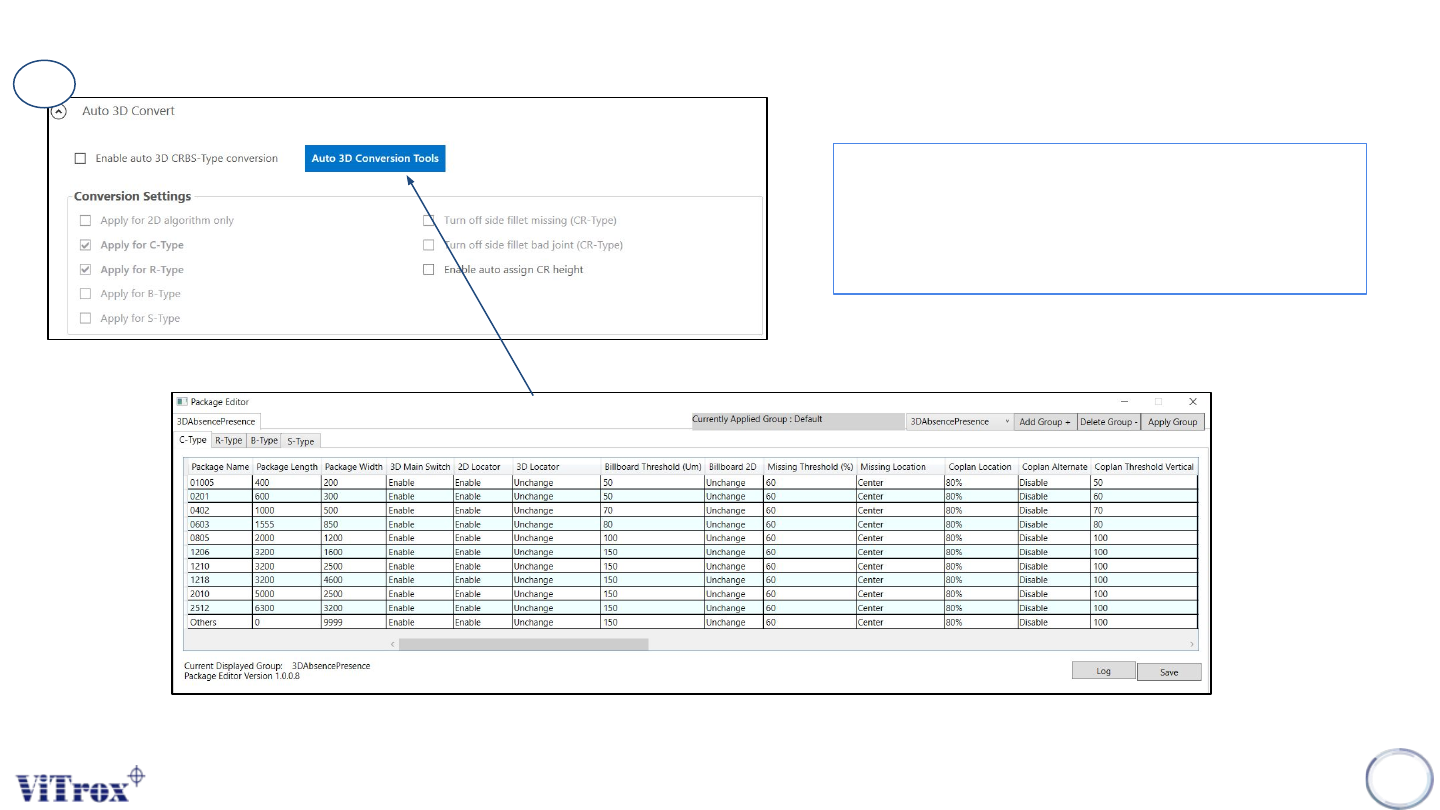Image resolution: width=1440 pixels, height=810 pixels.
Task: Click Currently Applied Group : Default label
Action: (757, 419)
